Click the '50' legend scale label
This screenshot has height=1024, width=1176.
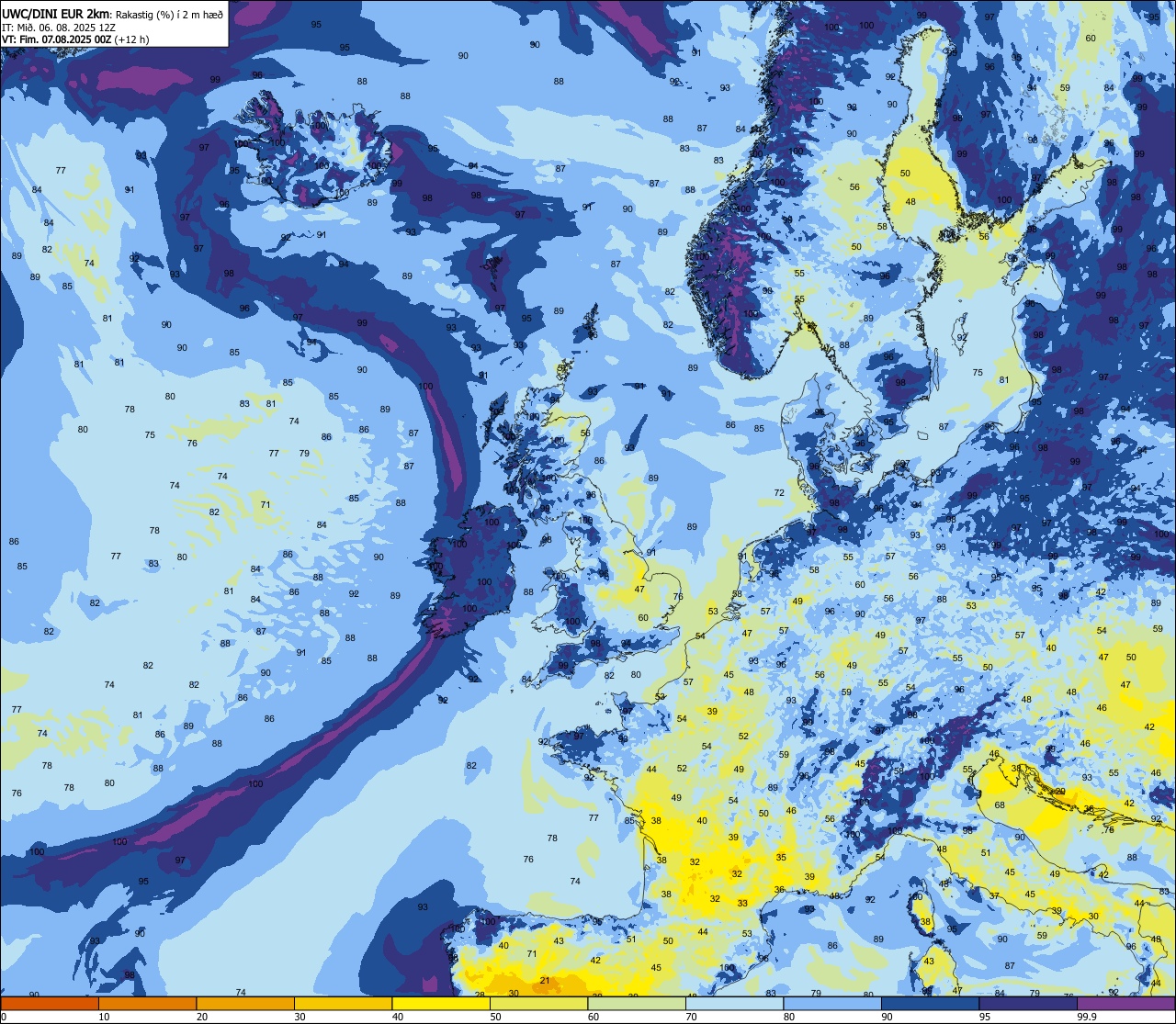(x=495, y=1017)
